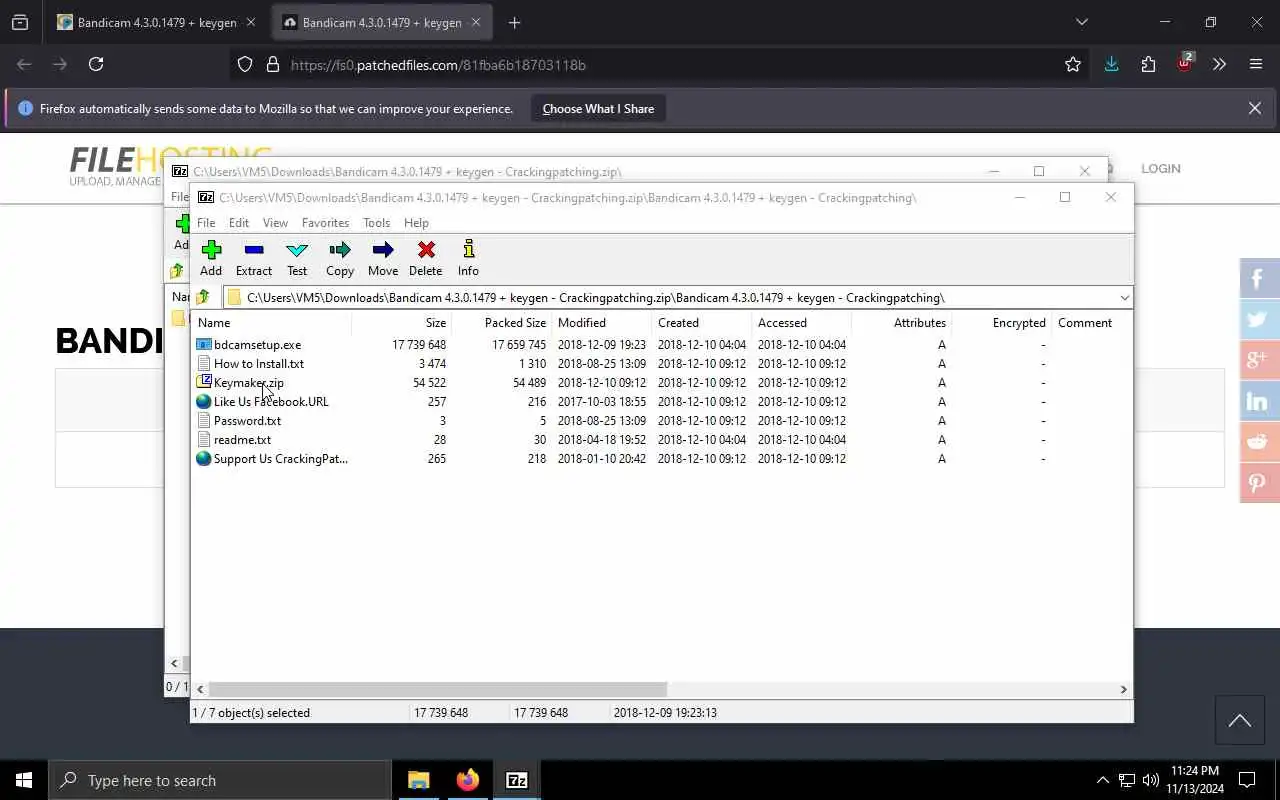Open Firefox extensions puzzle icon
This screenshot has height=800, width=1280.
click(1148, 64)
